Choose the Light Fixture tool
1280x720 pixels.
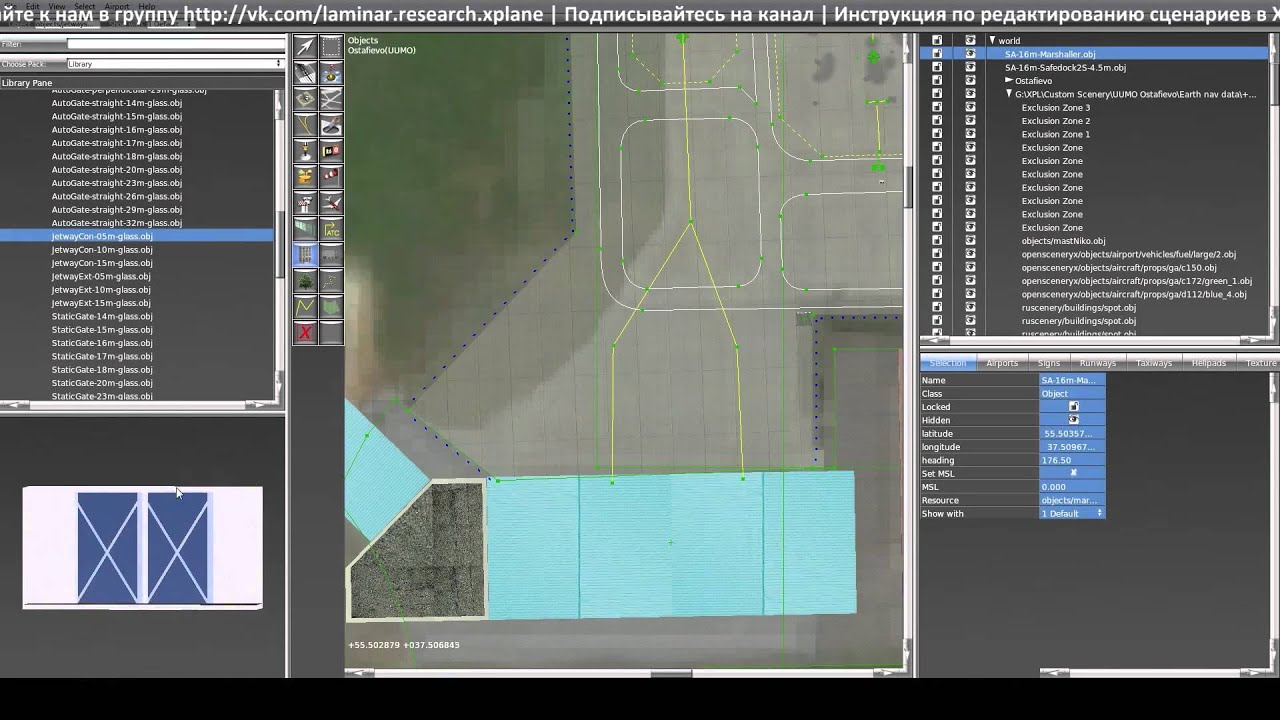(305, 151)
